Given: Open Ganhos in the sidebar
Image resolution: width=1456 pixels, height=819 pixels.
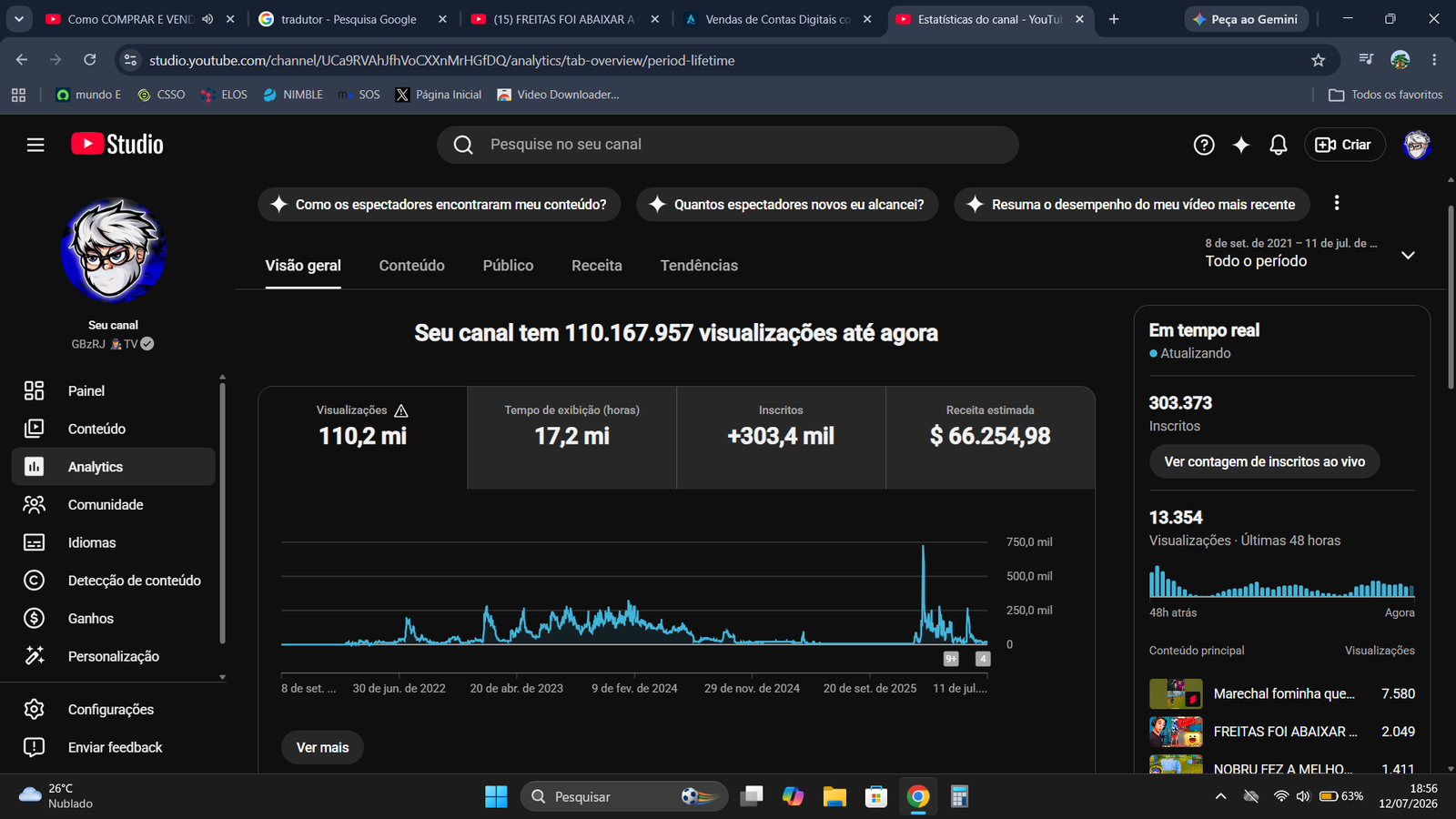Looking at the screenshot, I should (x=114, y=619).
